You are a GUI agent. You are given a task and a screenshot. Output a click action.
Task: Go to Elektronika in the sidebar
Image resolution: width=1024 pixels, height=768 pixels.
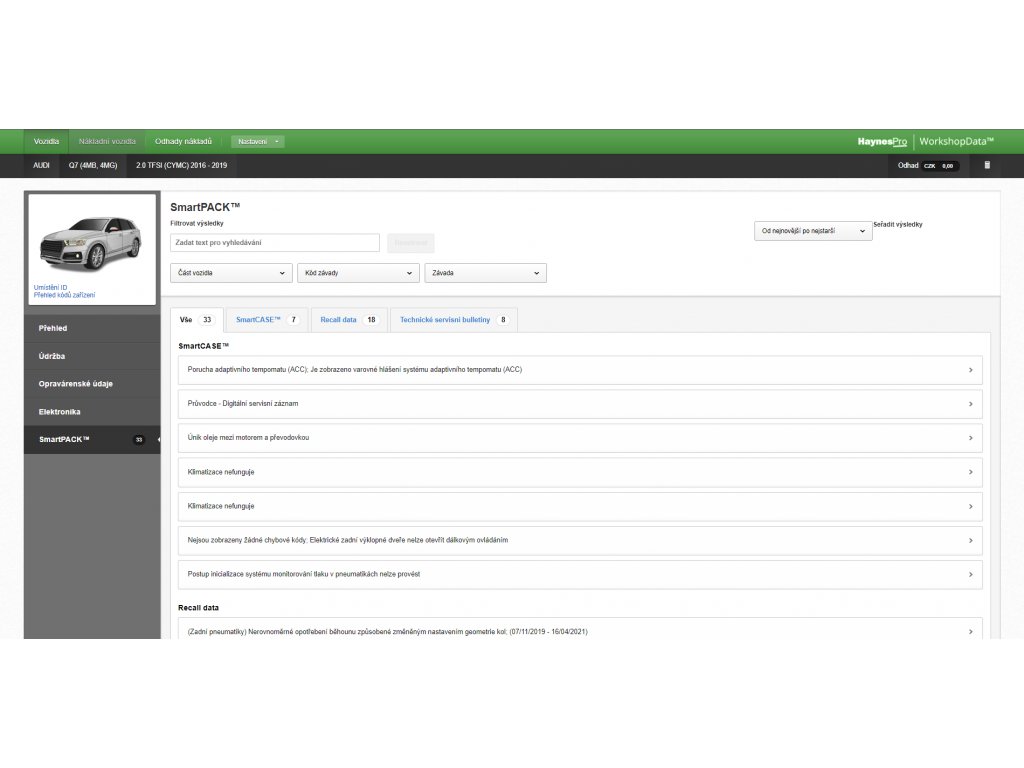click(92, 412)
